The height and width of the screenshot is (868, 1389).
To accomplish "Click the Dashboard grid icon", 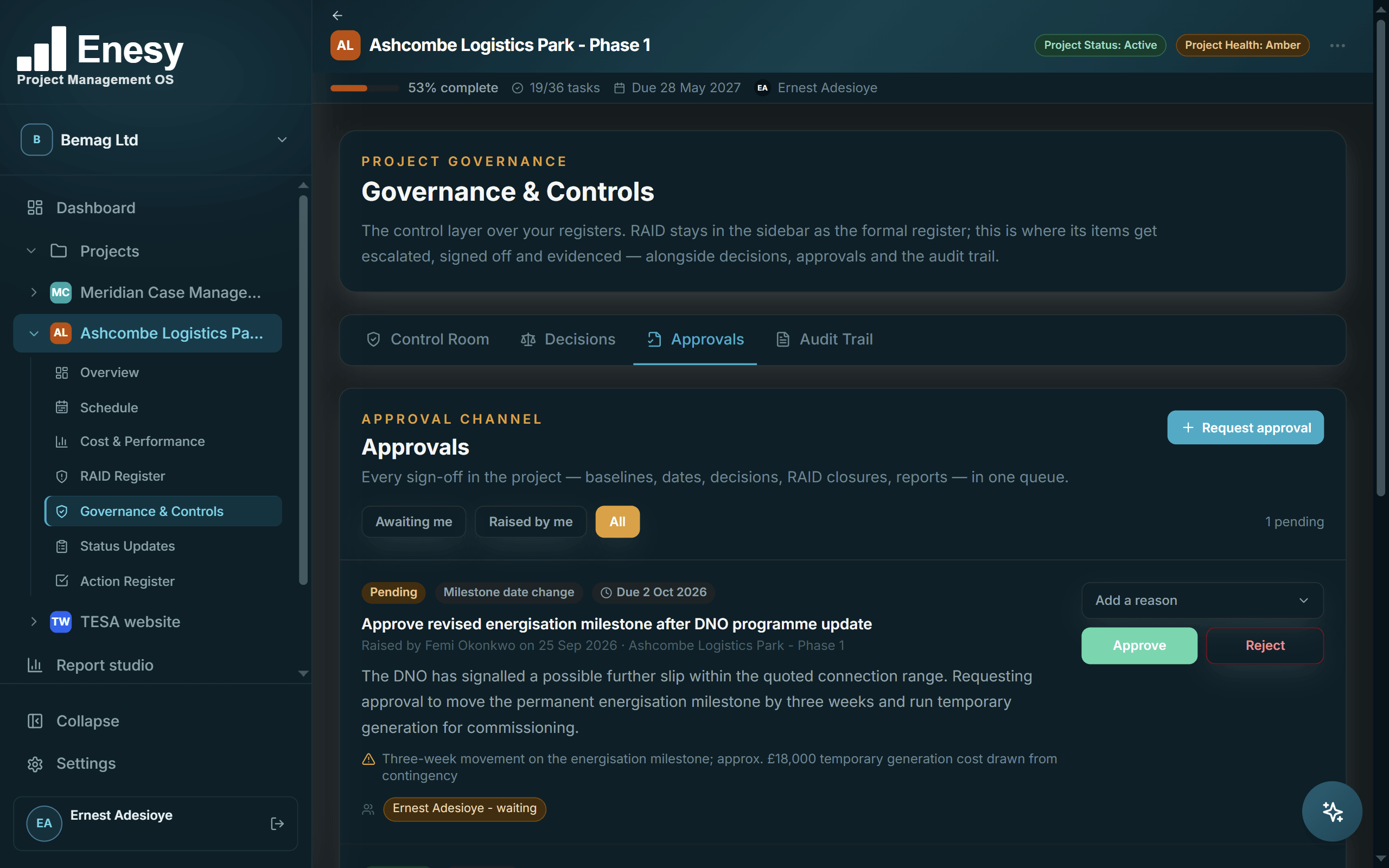I will pos(35,208).
